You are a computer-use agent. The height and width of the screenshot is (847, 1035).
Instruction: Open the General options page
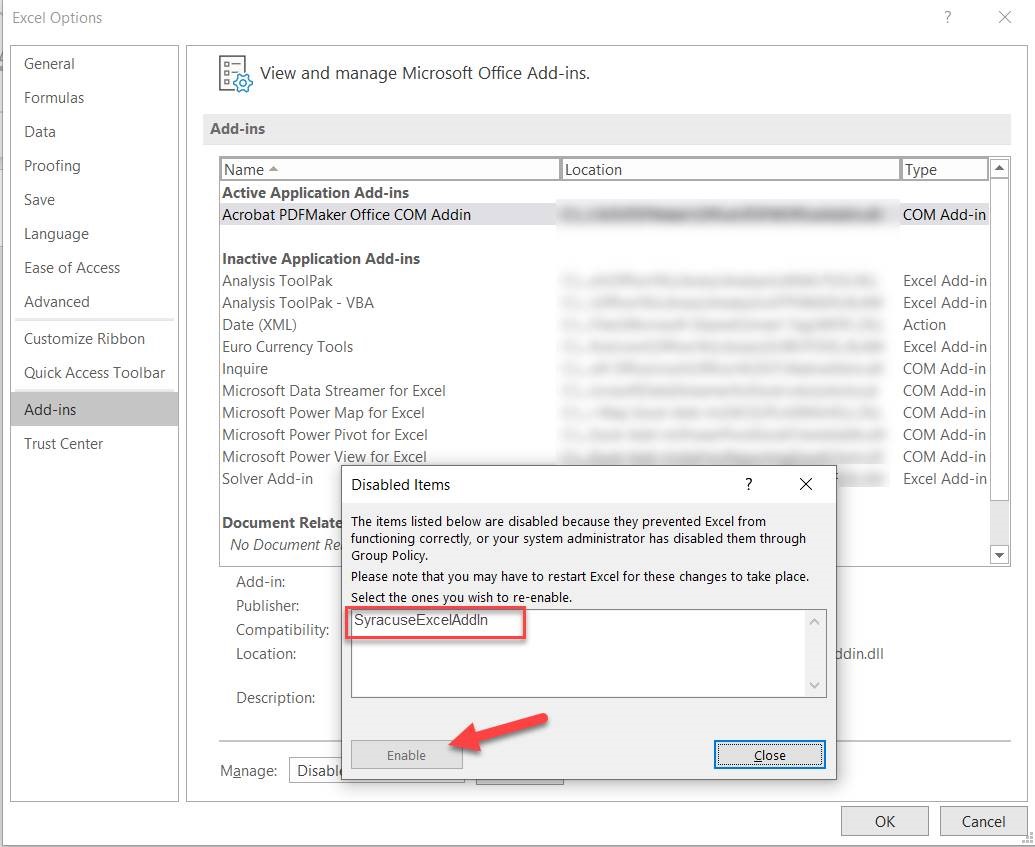(49, 63)
